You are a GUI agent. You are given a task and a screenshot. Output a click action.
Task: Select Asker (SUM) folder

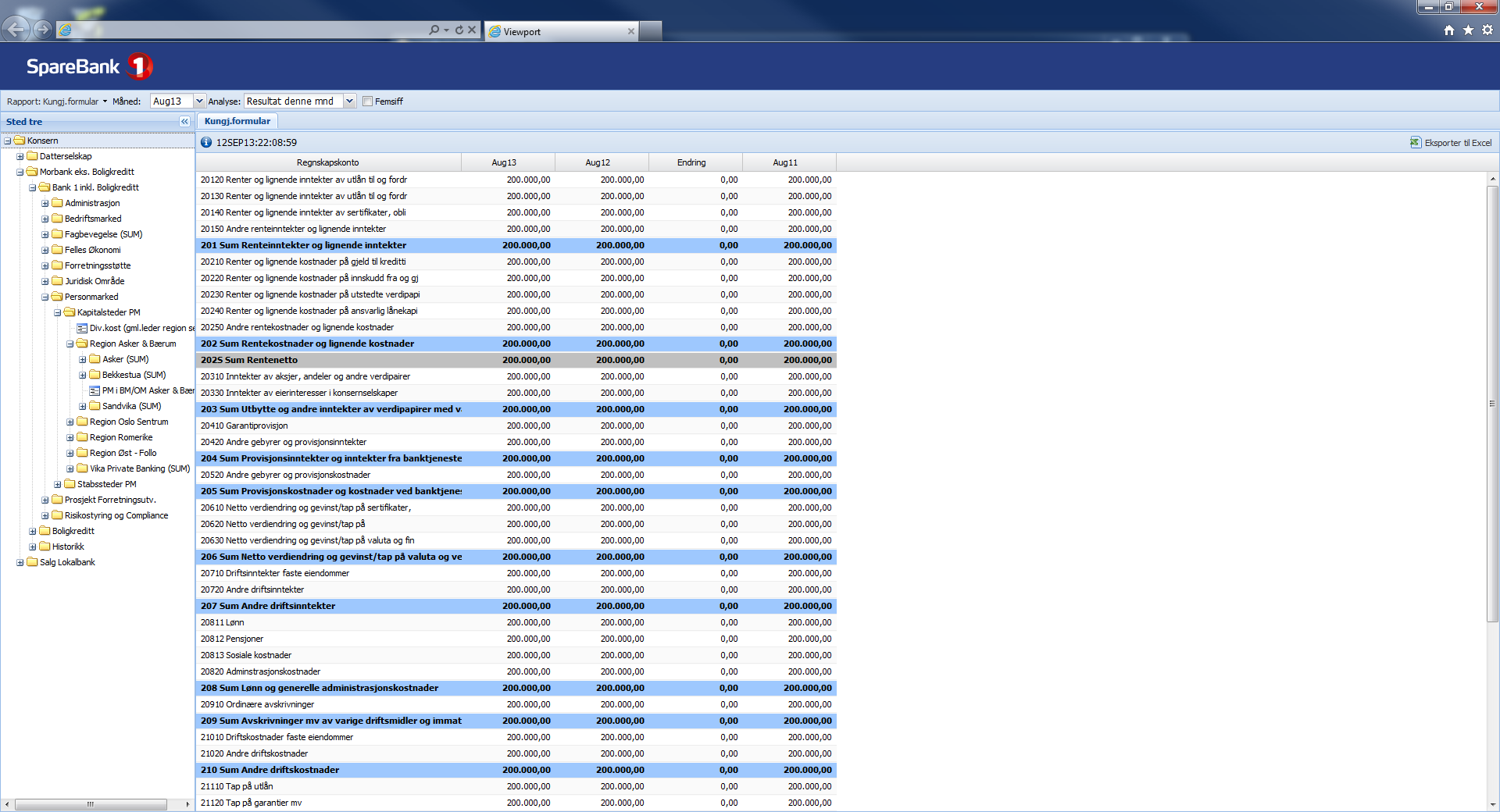point(119,359)
